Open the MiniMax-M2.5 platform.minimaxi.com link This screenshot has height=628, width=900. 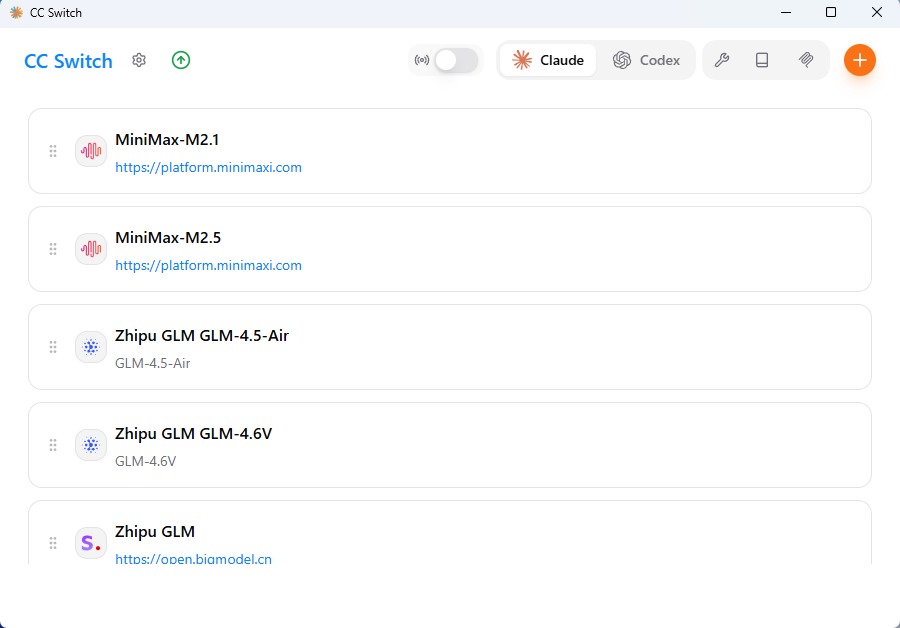[x=208, y=266]
